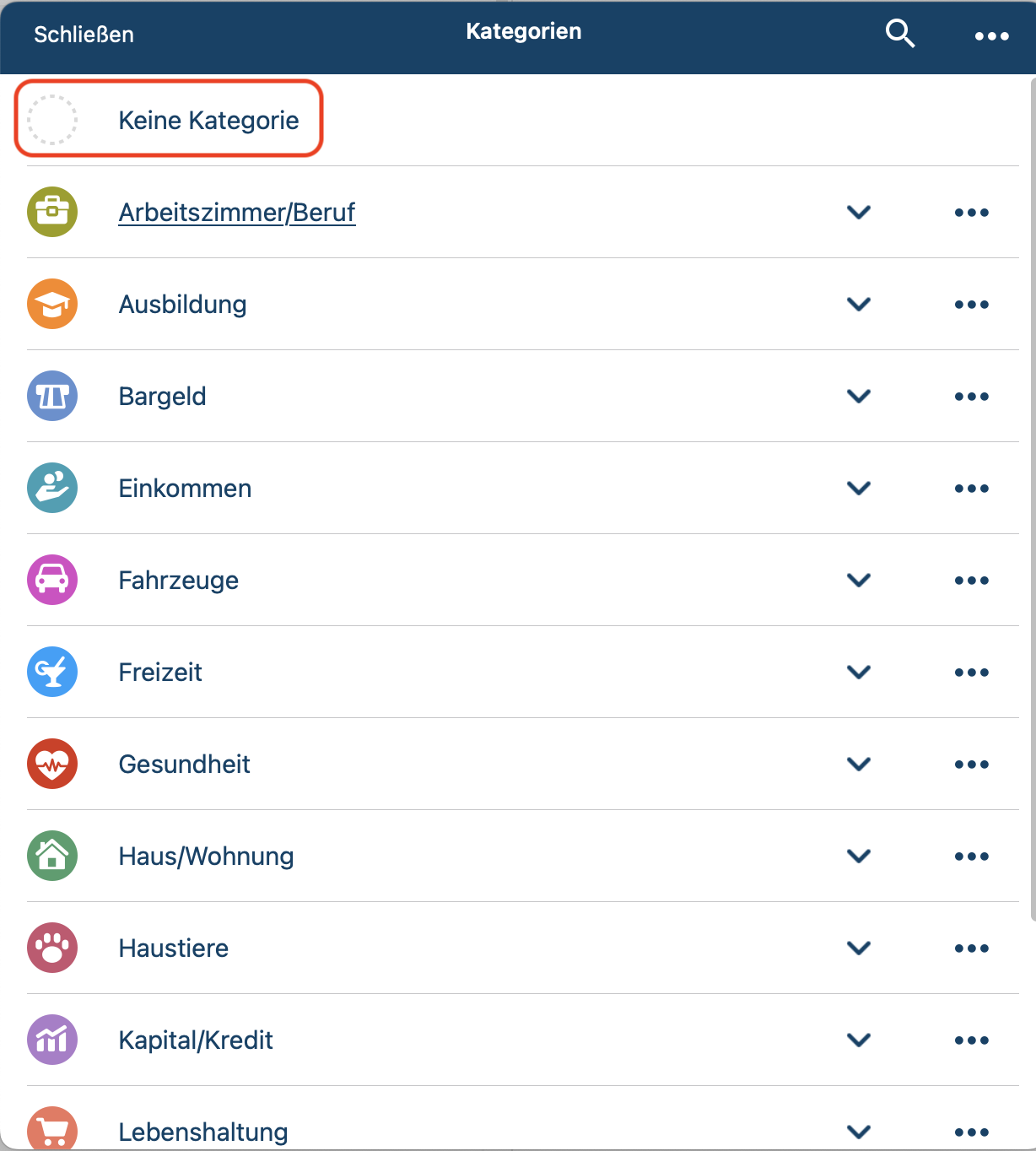Click the Lebenshaltung shopping cart icon
This screenshot has width=1036, height=1151.
52,1128
